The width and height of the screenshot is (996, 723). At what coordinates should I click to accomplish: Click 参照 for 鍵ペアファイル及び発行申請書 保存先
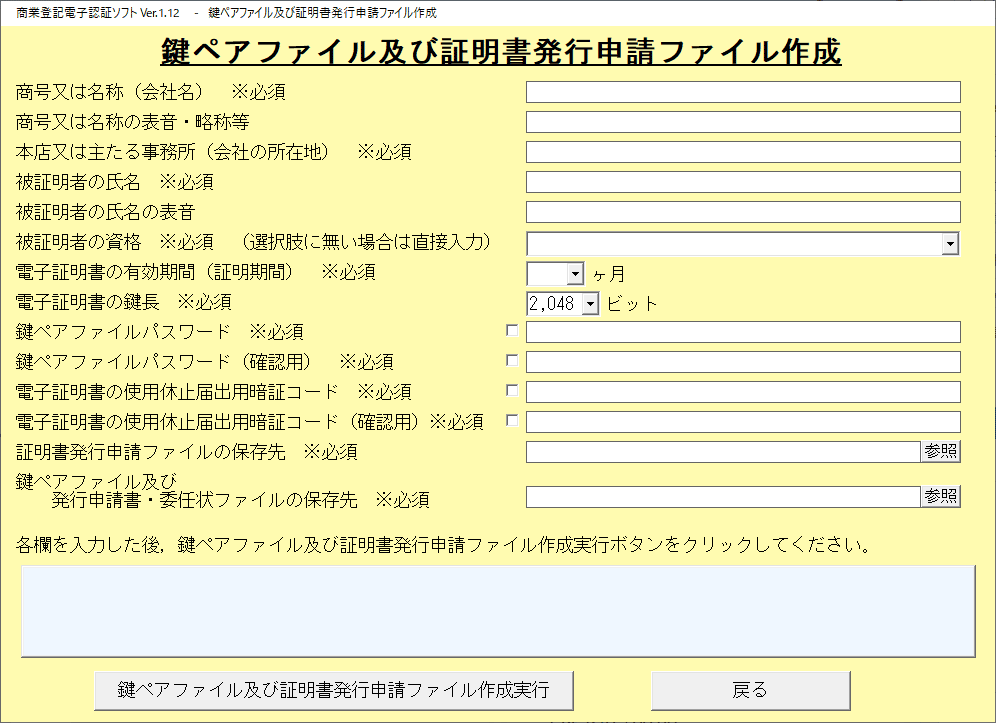pyautogui.click(x=940, y=497)
